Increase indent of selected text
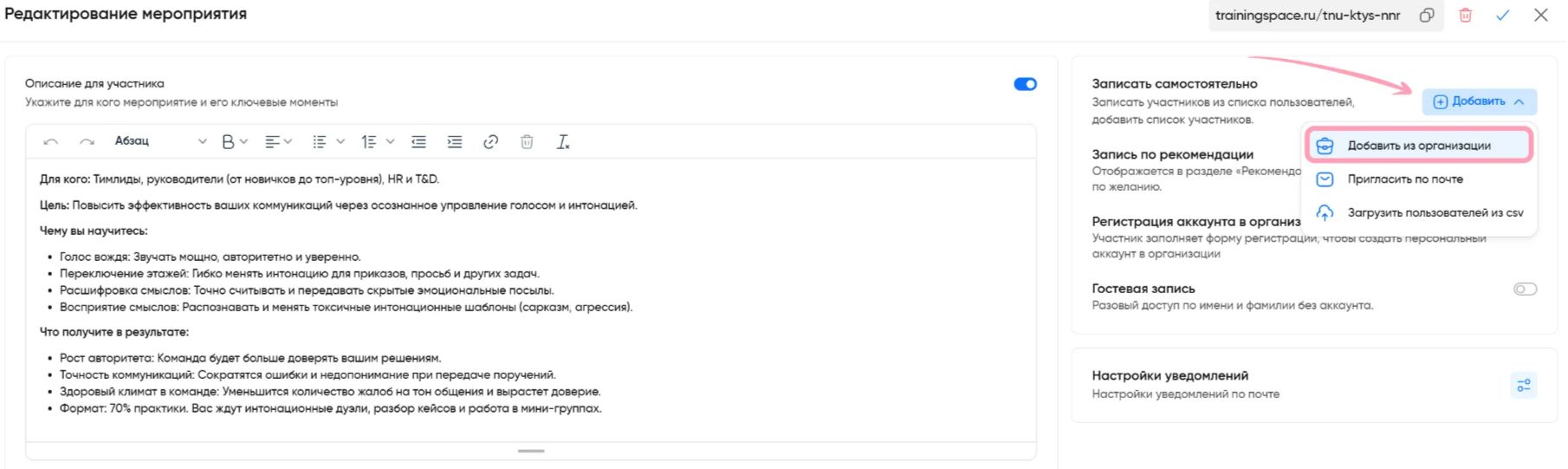Viewport: 1568px width, 469px height. 455,141
